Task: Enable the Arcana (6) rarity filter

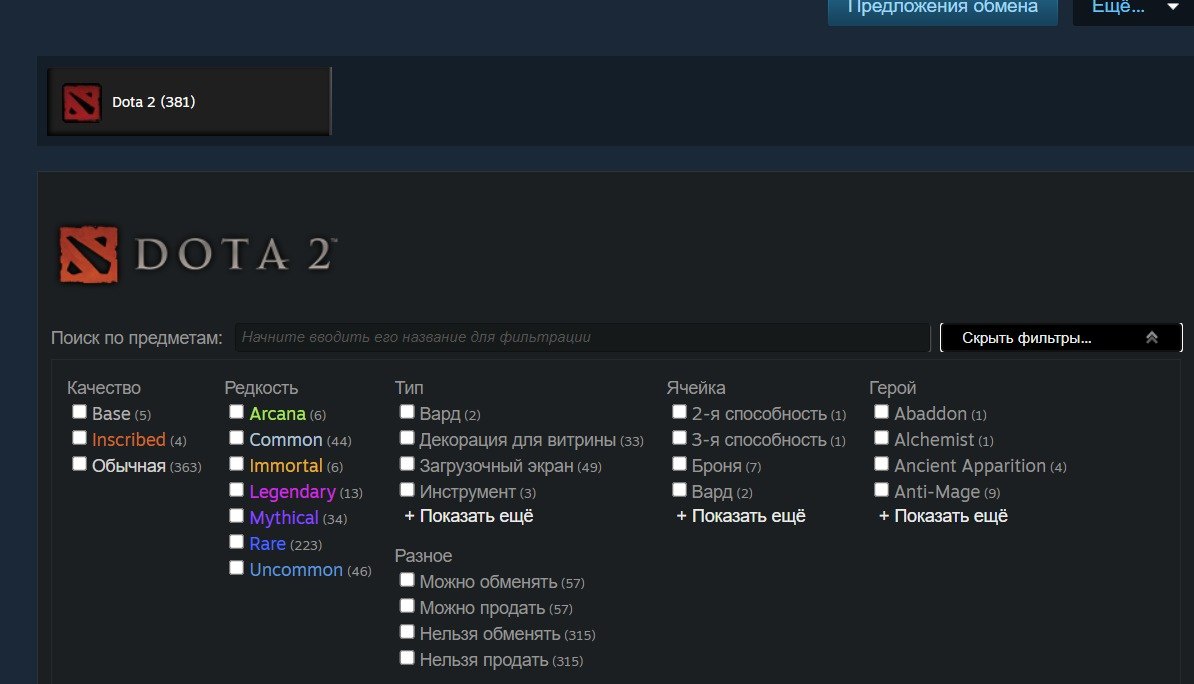Action: [236, 412]
